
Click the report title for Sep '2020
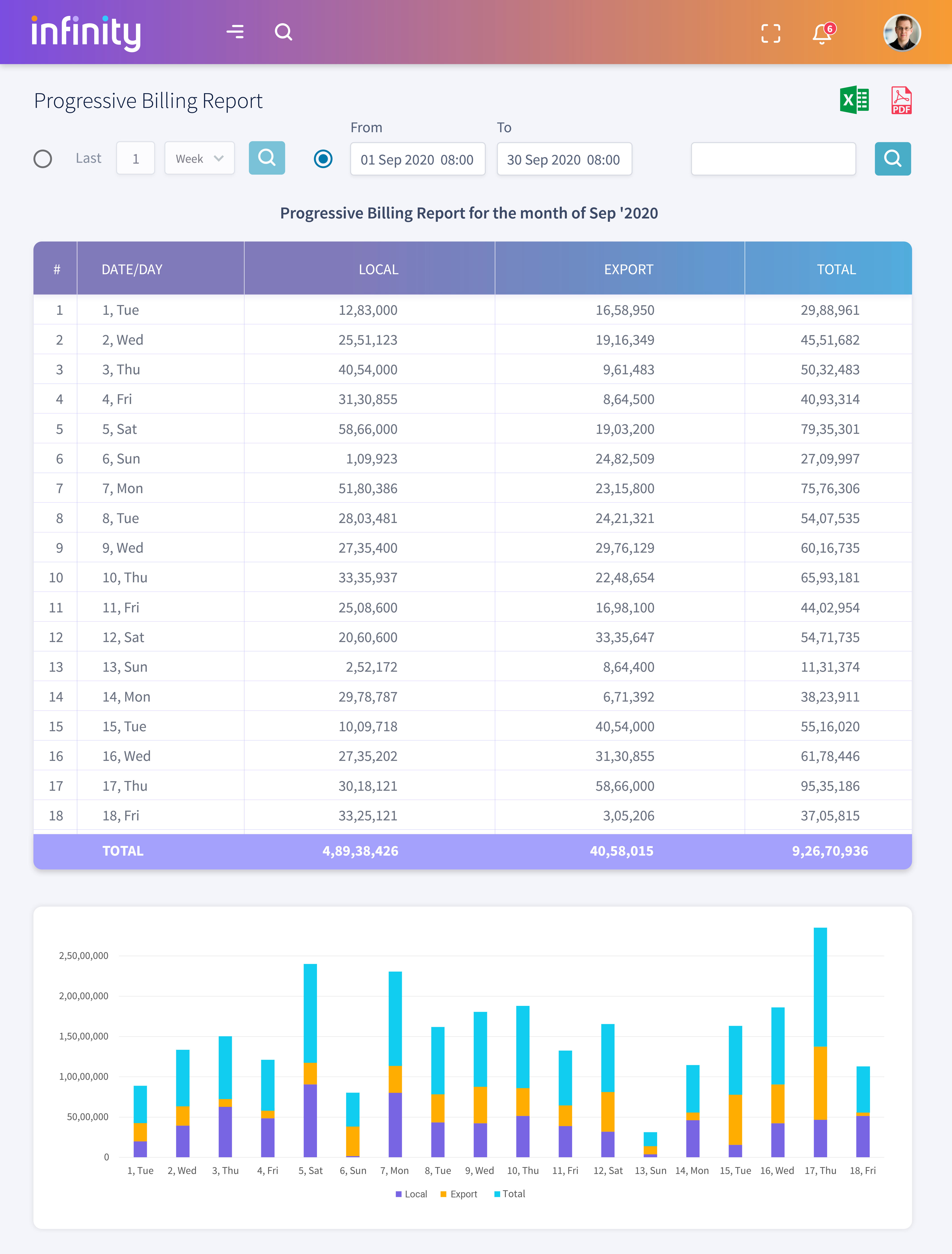pos(469,213)
